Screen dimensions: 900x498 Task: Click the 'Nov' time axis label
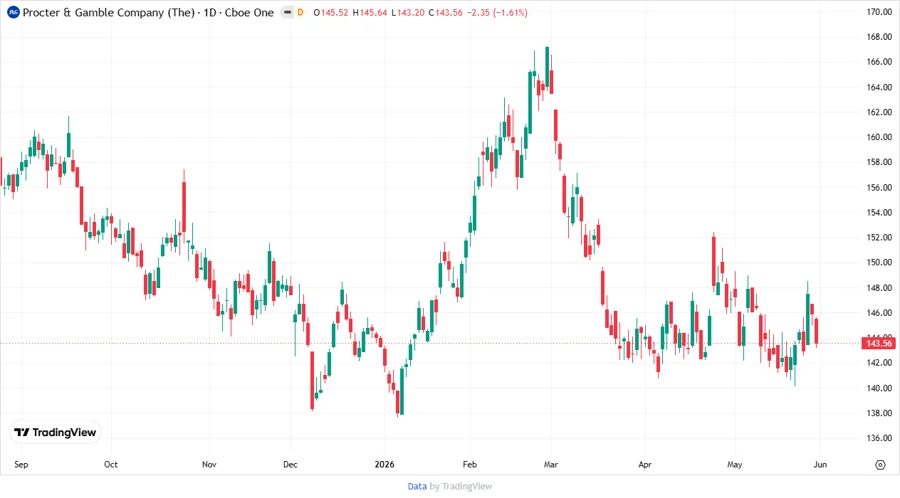pos(209,464)
